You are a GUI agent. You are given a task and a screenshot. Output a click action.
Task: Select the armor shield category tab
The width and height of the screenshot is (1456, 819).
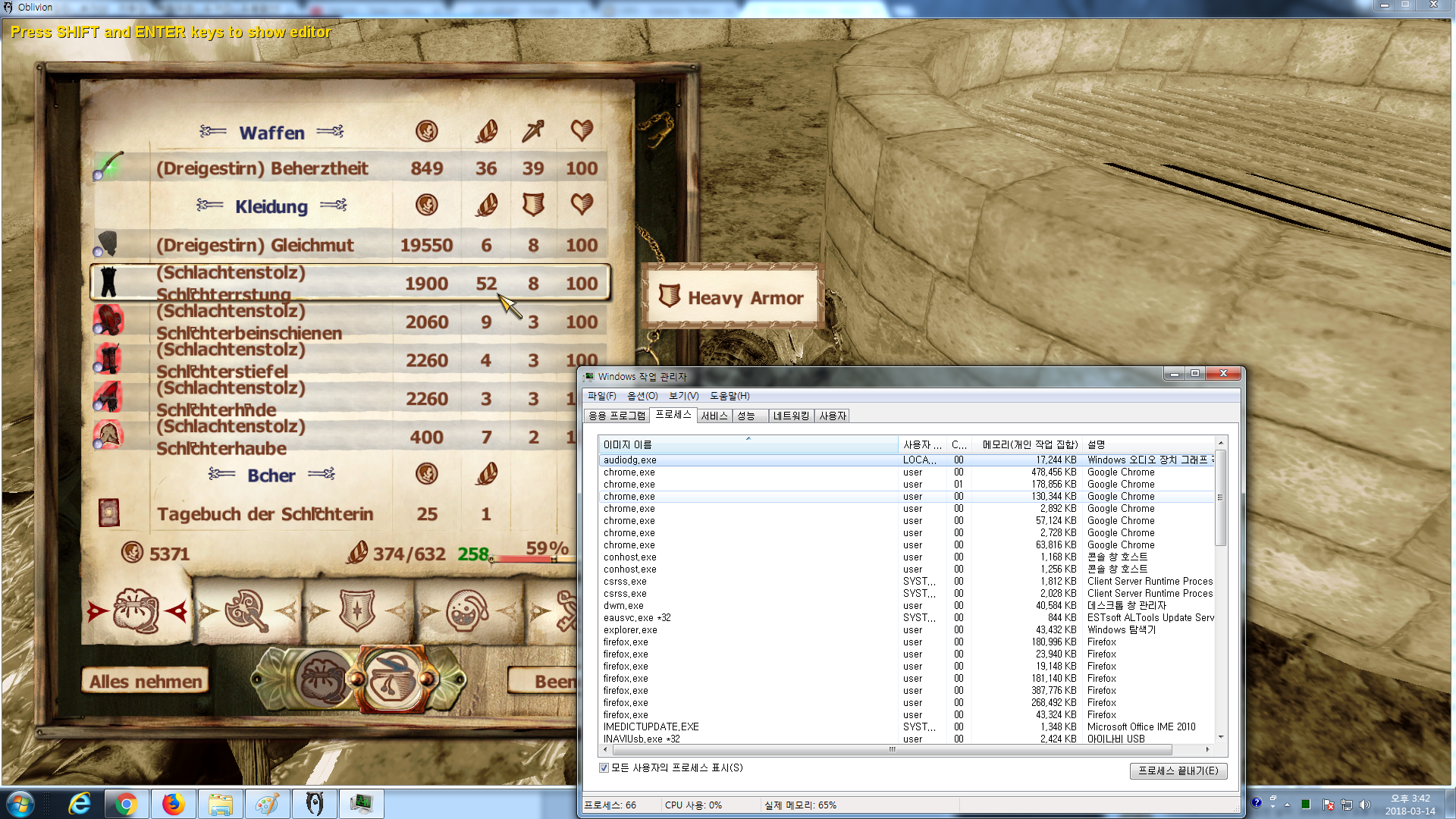[357, 611]
